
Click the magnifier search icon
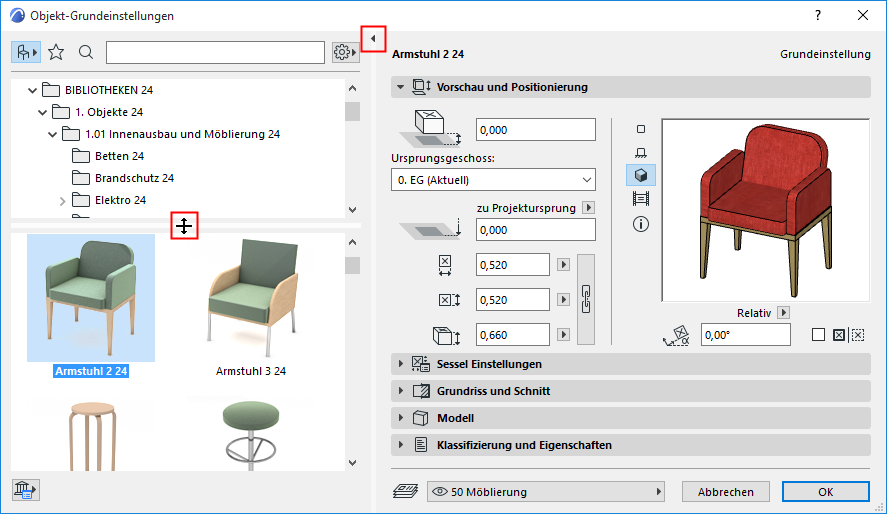pyautogui.click(x=86, y=53)
